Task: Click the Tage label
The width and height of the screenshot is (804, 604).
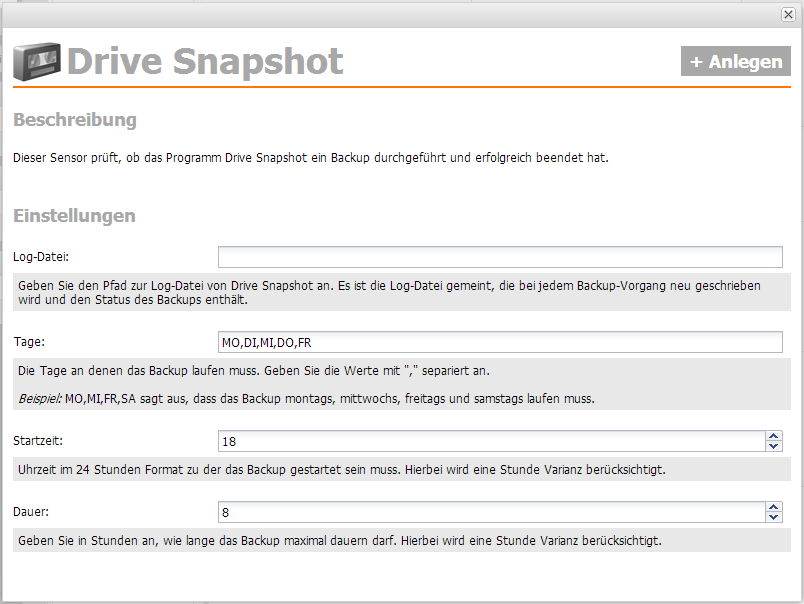Action: (30, 342)
